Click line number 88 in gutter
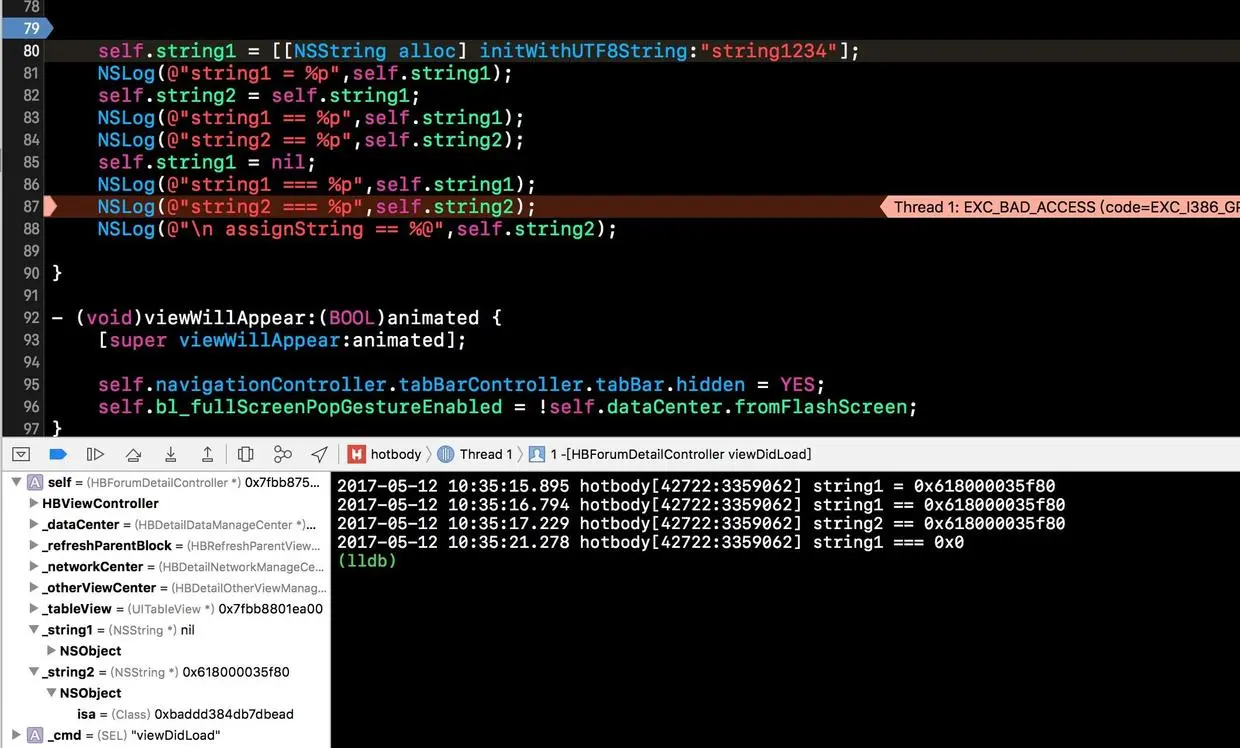This screenshot has height=748, width=1240. [31, 229]
